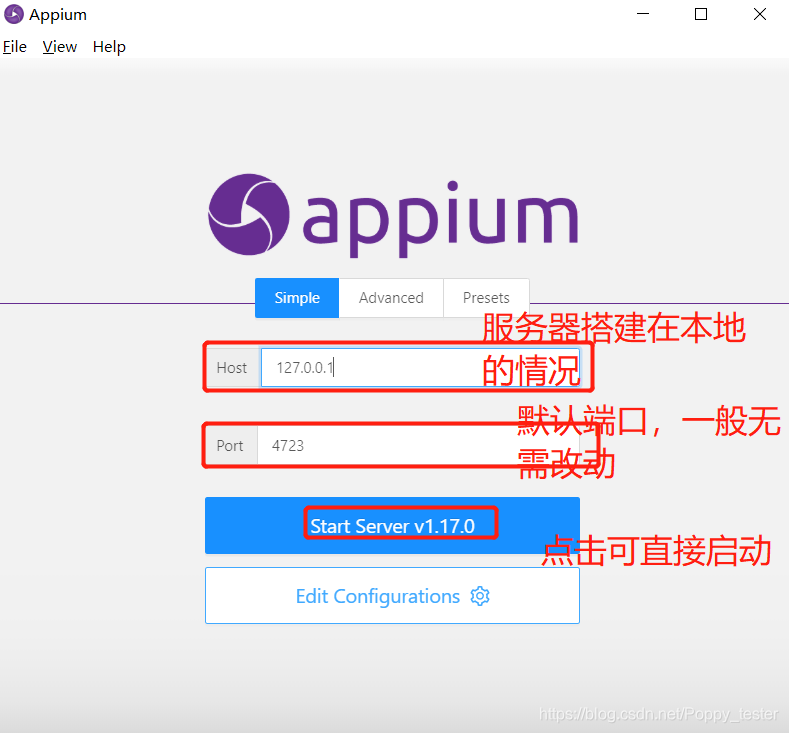Maximize the Appium window
789x733 pixels.
tap(701, 14)
